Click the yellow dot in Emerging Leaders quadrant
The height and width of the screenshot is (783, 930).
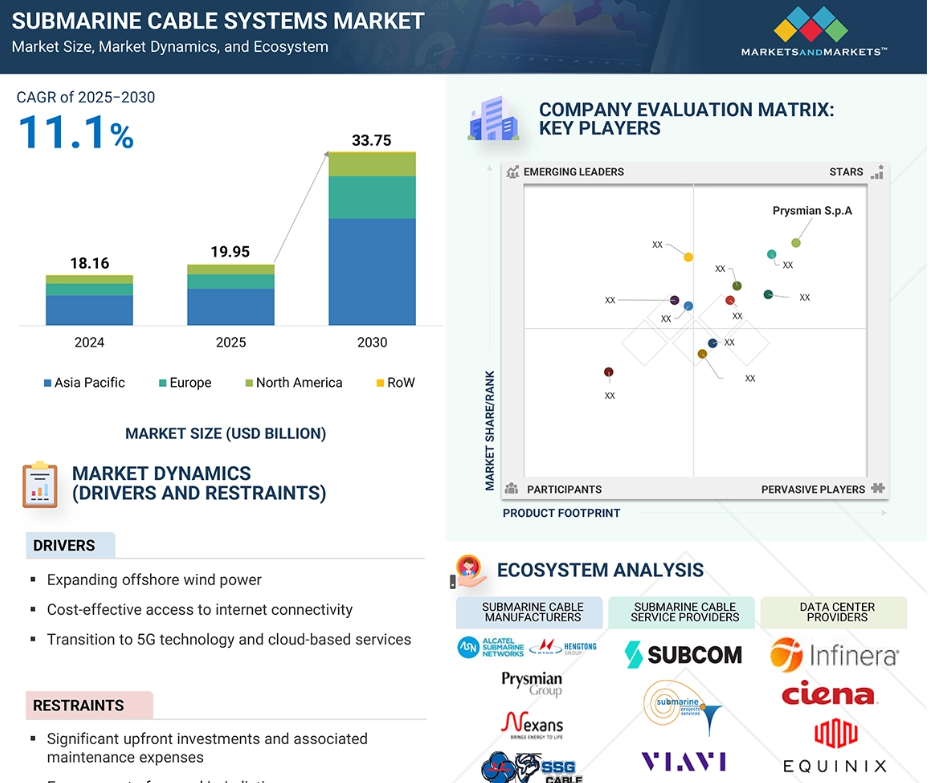click(x=688, y=257)
